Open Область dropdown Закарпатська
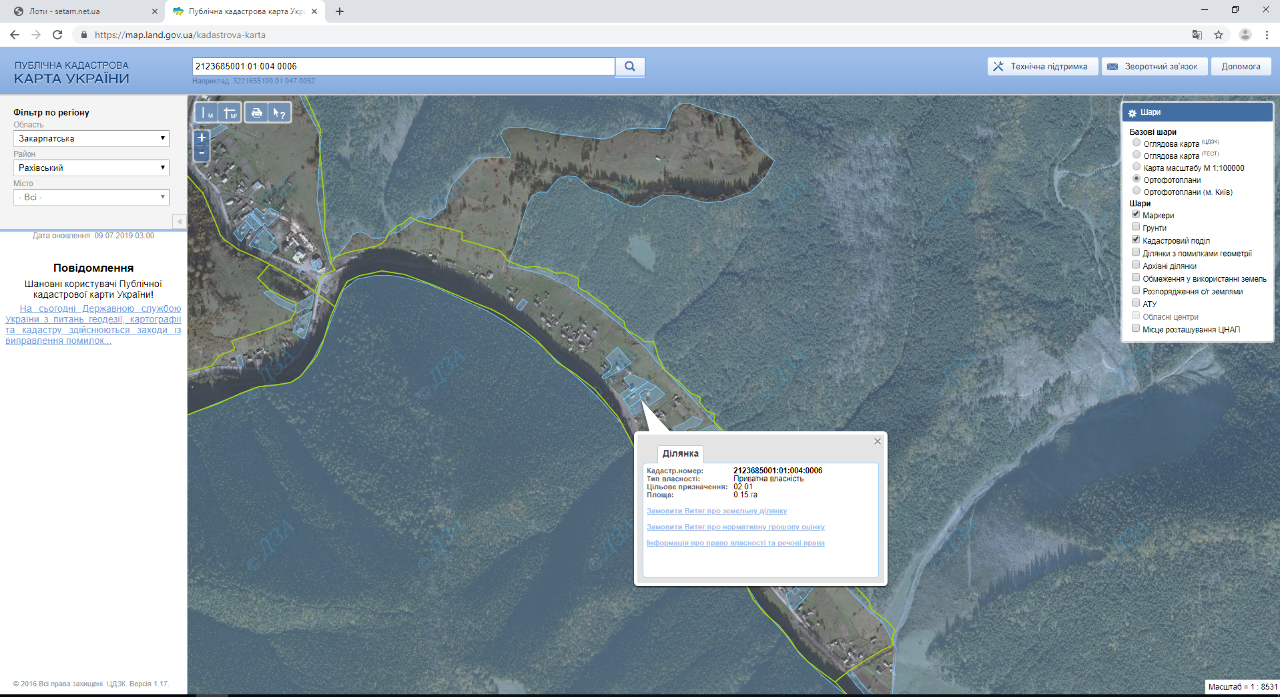The width and height of the screenshot is (1280, 697). [91, 139]
